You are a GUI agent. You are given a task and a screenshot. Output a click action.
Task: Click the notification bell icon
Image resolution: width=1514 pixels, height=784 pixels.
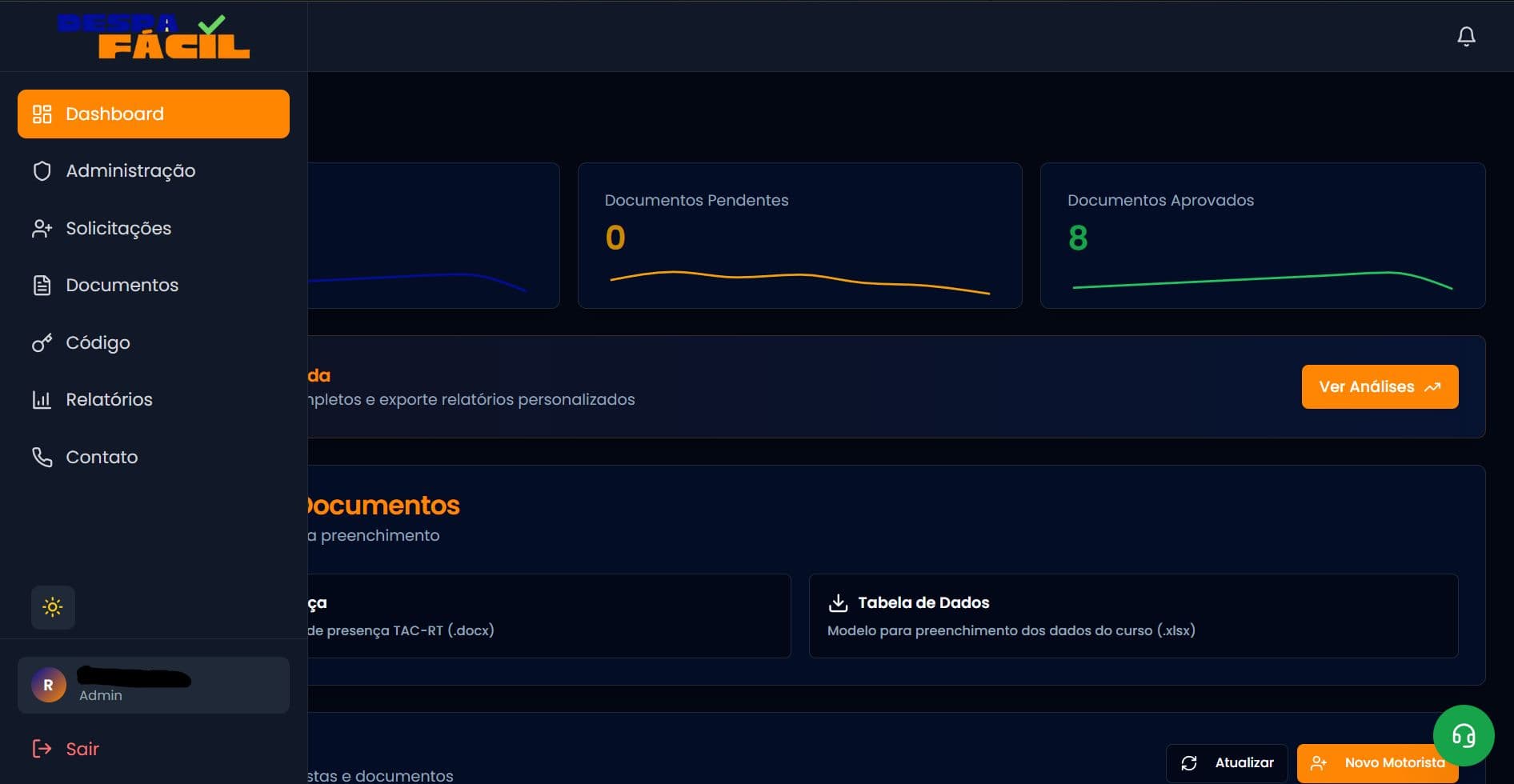click(1466, 36)
